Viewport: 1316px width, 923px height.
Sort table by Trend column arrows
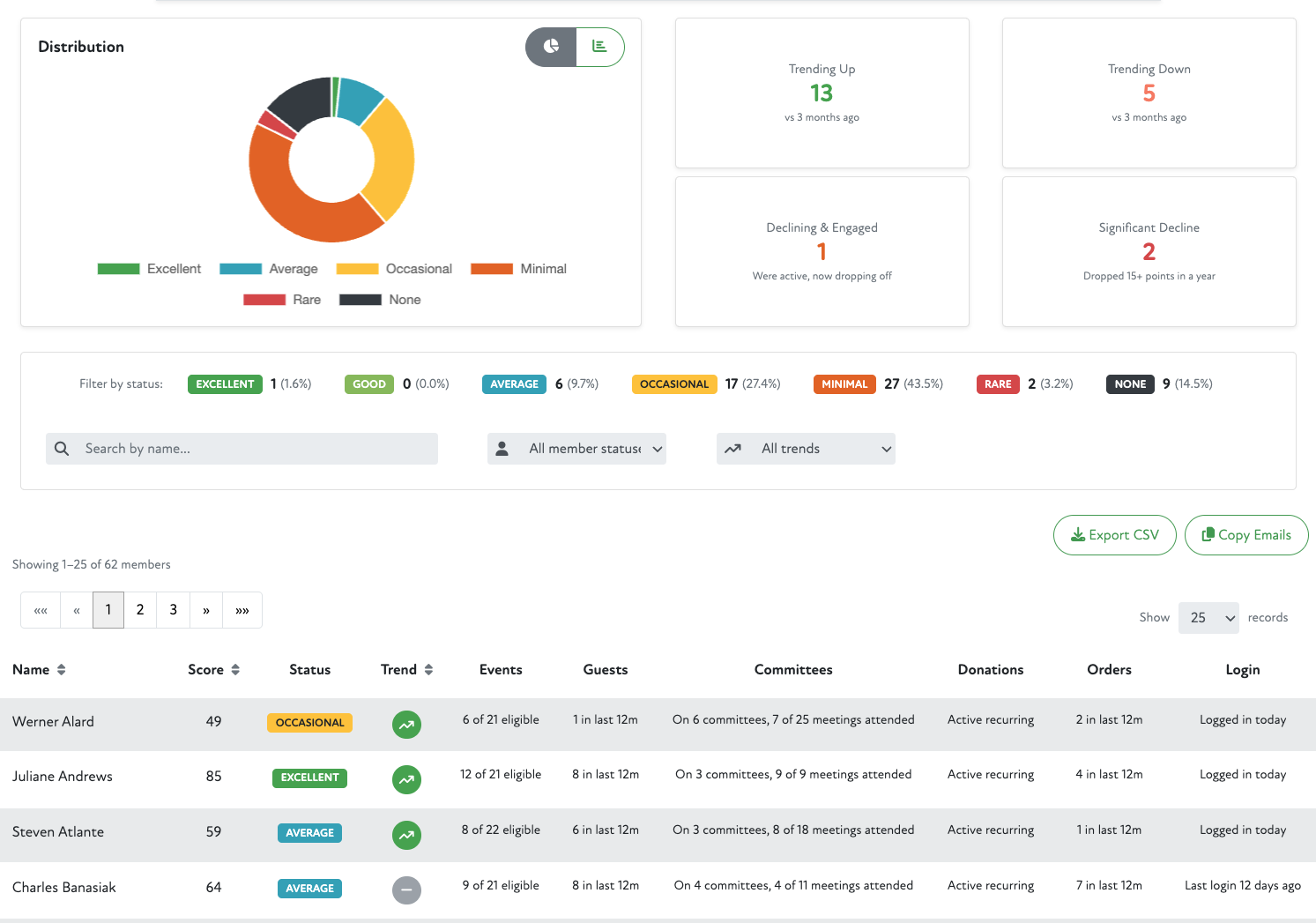click(428, 670)
